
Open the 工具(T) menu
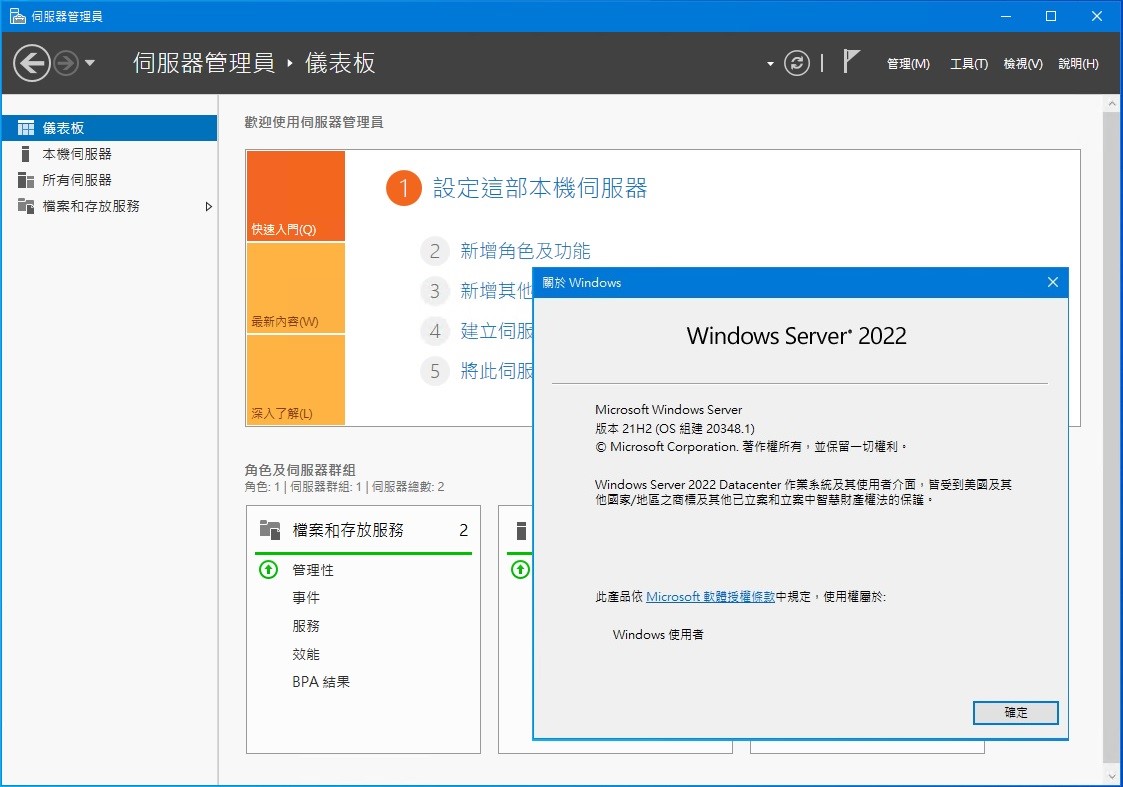pyautogui.click(x=968, y=64)
